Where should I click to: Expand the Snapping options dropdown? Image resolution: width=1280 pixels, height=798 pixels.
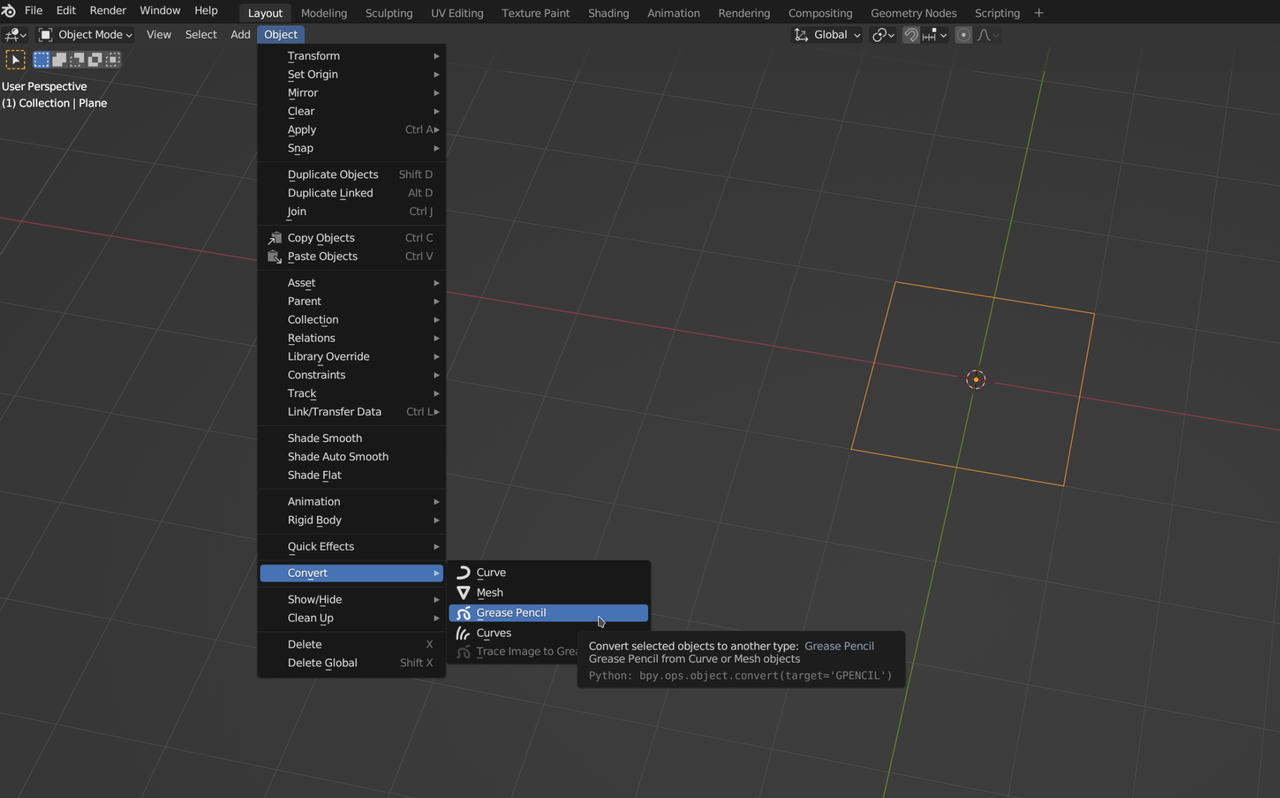pos(936,35)
